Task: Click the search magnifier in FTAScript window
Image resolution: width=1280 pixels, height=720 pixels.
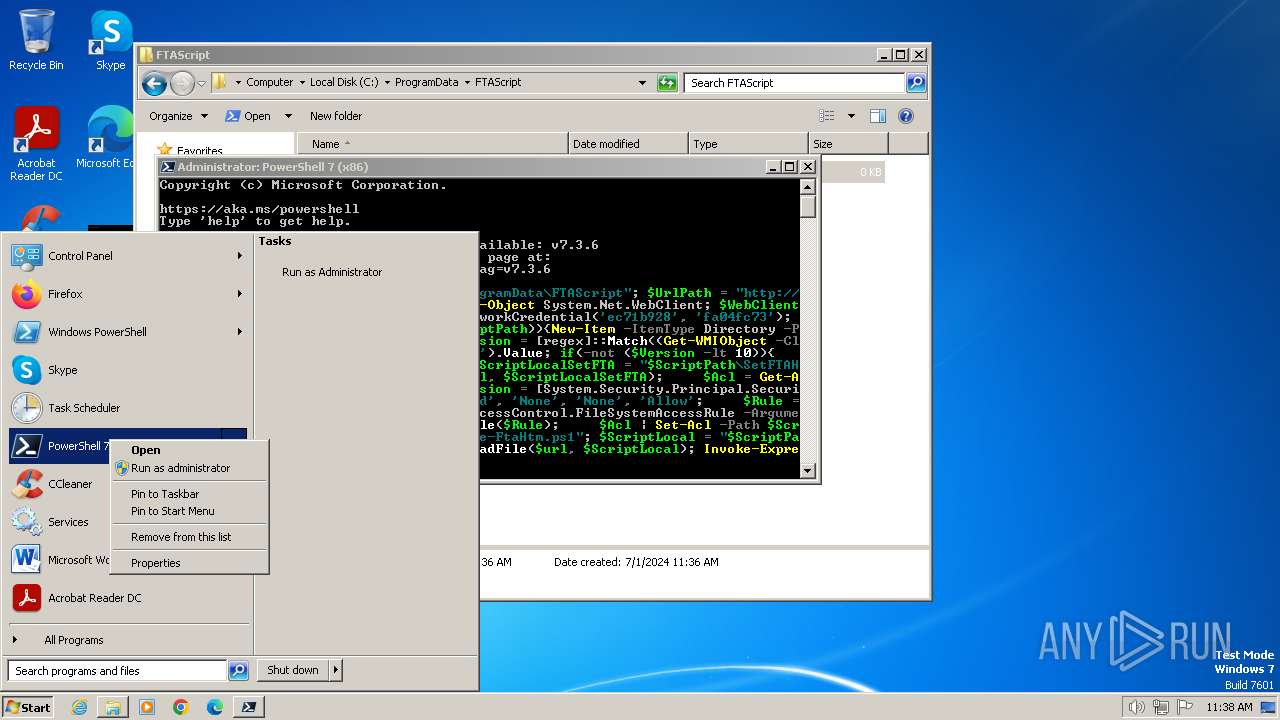Action: [915, 83]
